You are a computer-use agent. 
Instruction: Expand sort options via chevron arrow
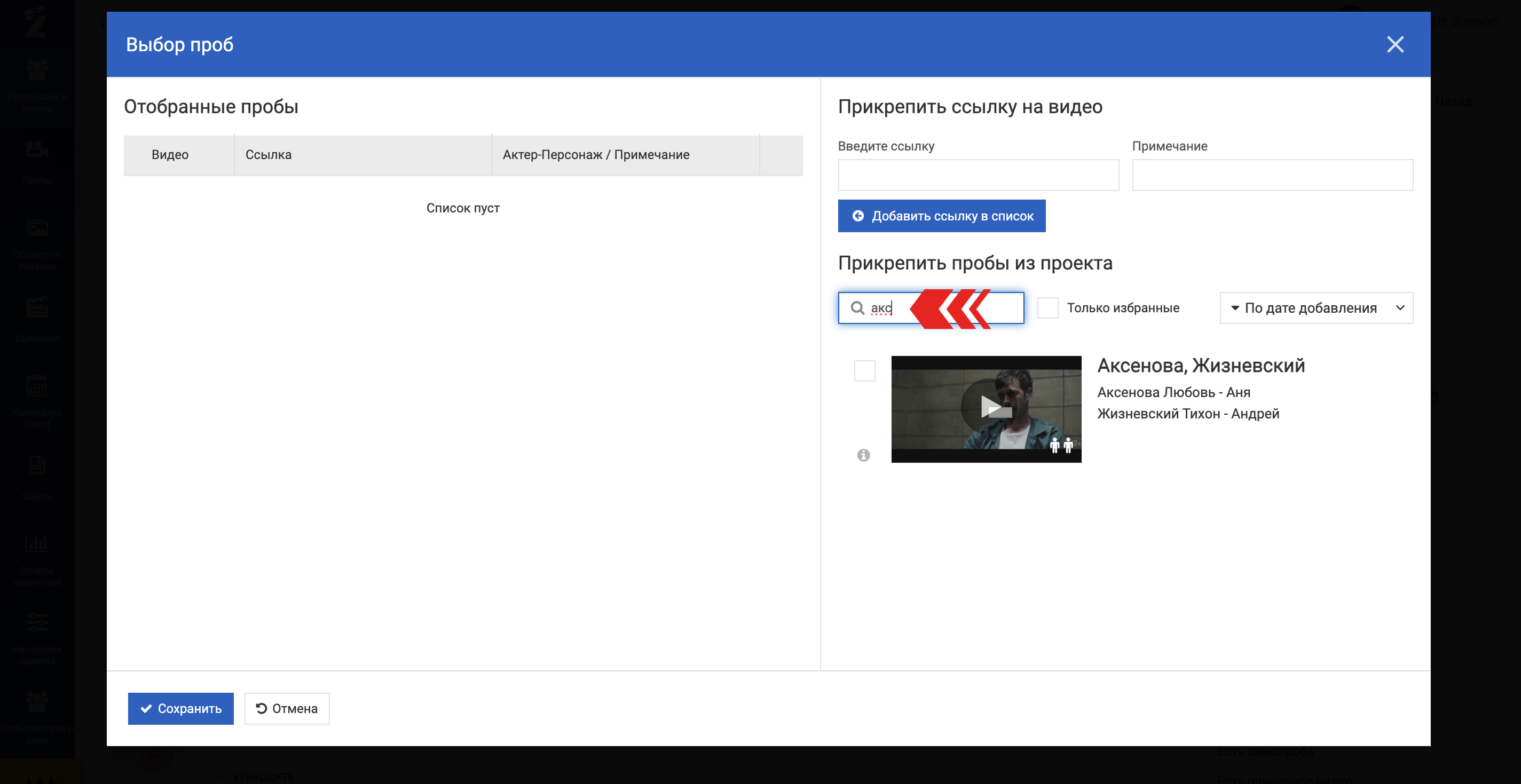[x=1399, y=307]
